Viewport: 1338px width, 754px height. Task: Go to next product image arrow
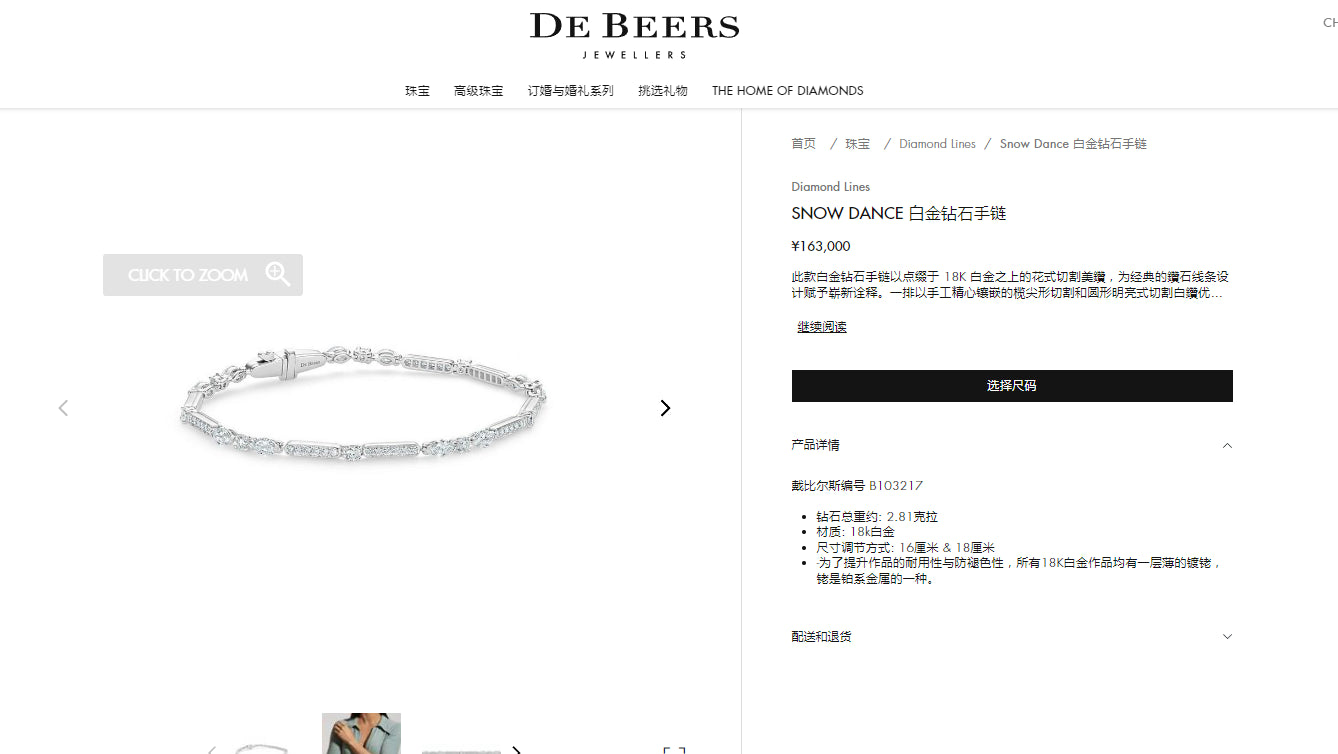coord(665,408)
